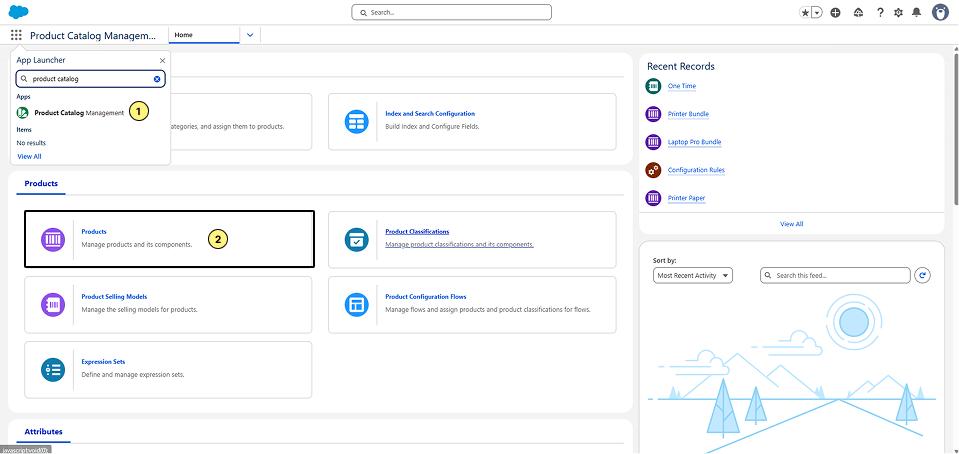Clear the App Launcher search text

click(157, 78)
